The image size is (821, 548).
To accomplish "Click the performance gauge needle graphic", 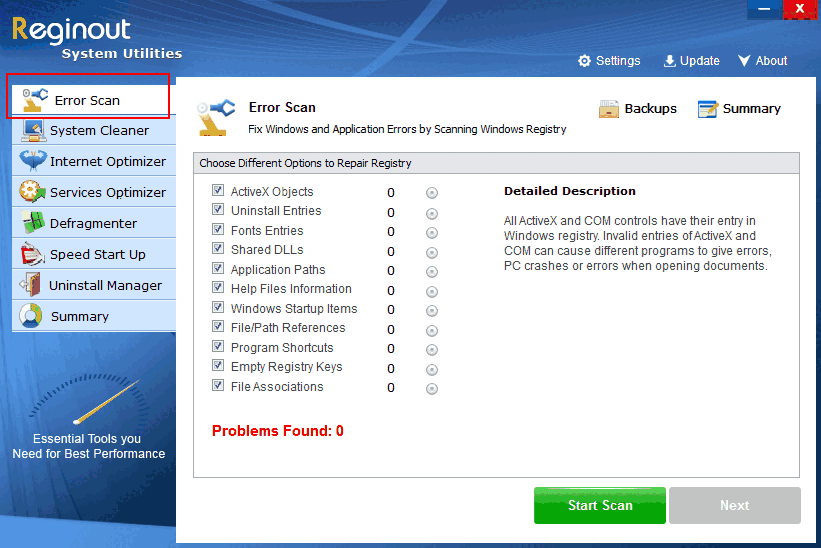I will (x=107, y=401).
